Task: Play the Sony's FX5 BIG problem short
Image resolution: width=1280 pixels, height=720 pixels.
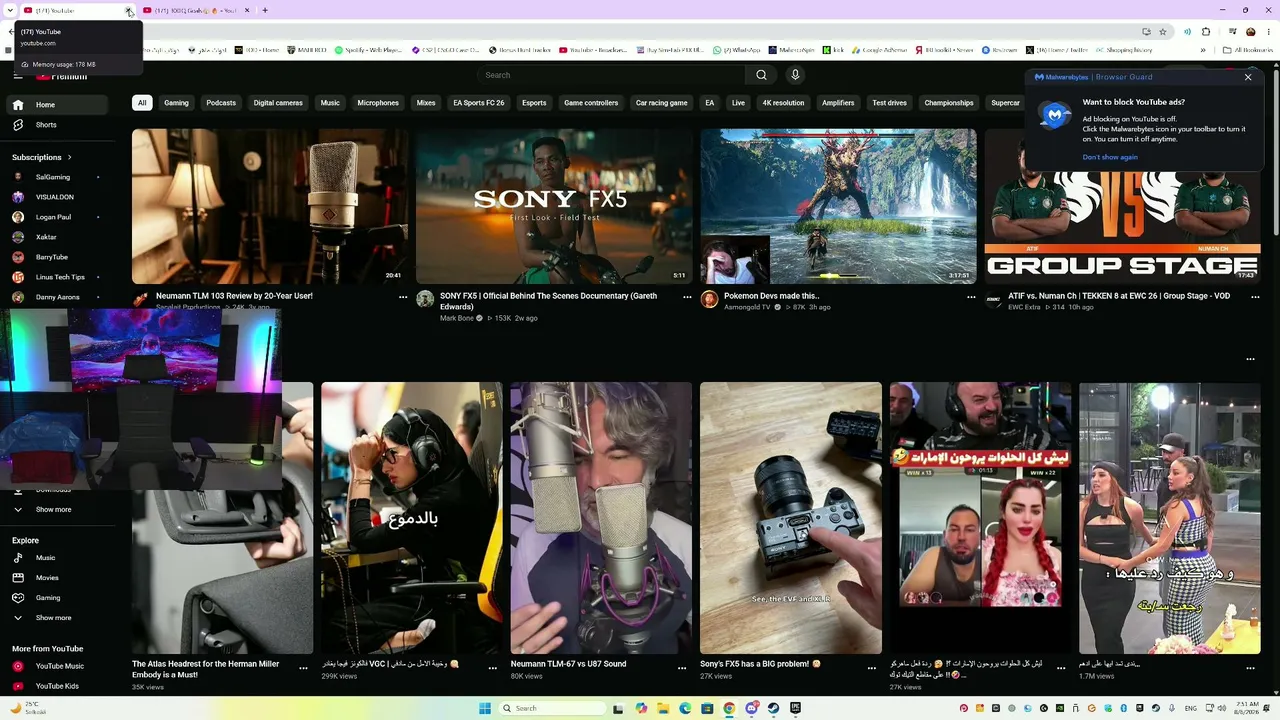Action: (791, 518)
